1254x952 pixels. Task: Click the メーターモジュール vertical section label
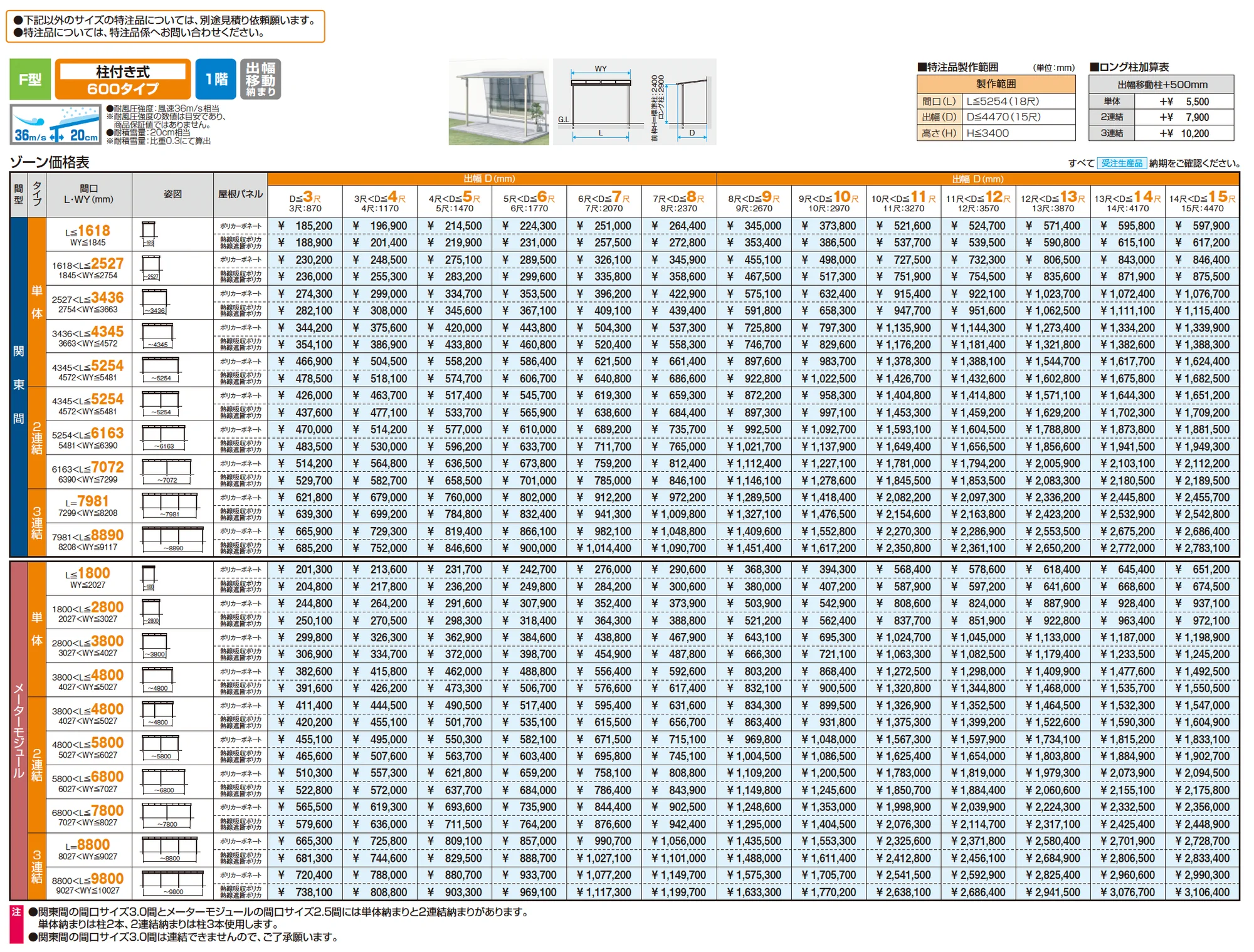19,731
